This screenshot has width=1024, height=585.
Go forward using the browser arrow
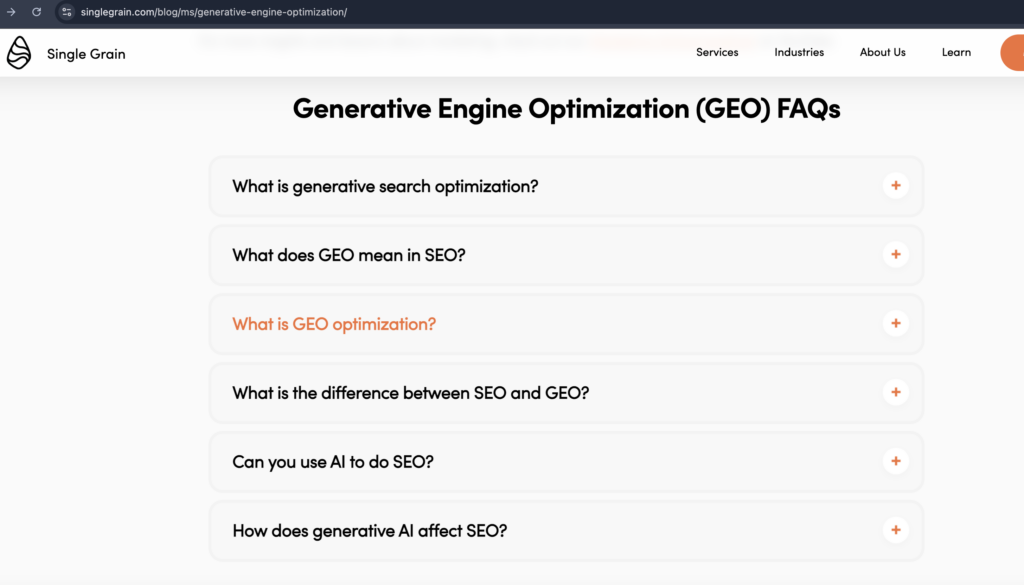[11, 12]
